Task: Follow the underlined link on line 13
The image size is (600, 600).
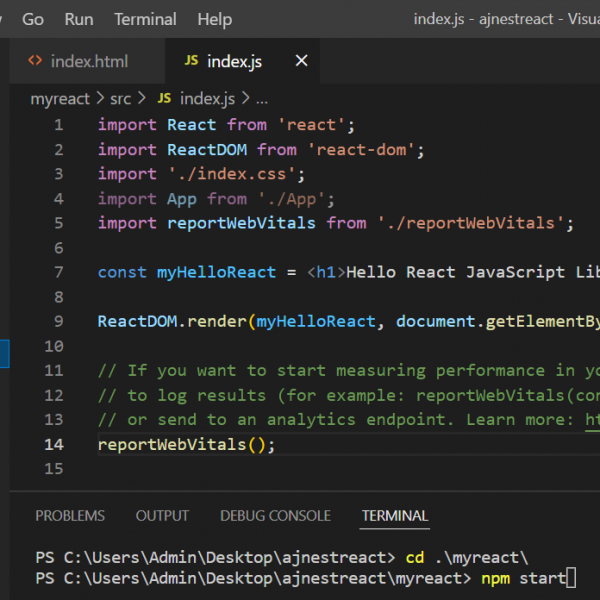Action: [592, 419]
